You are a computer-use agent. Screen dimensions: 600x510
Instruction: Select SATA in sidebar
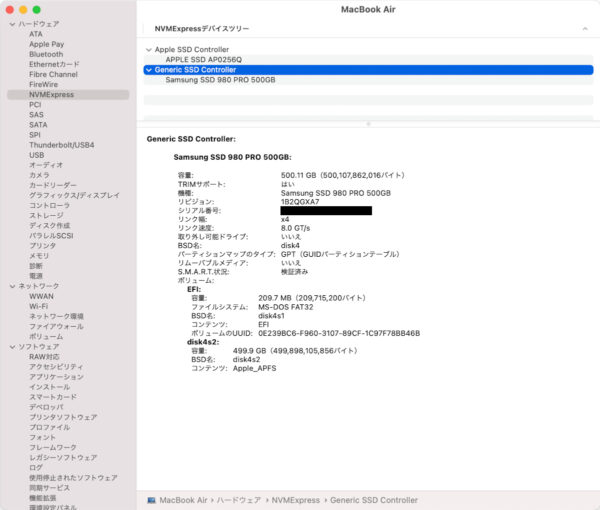38,125
